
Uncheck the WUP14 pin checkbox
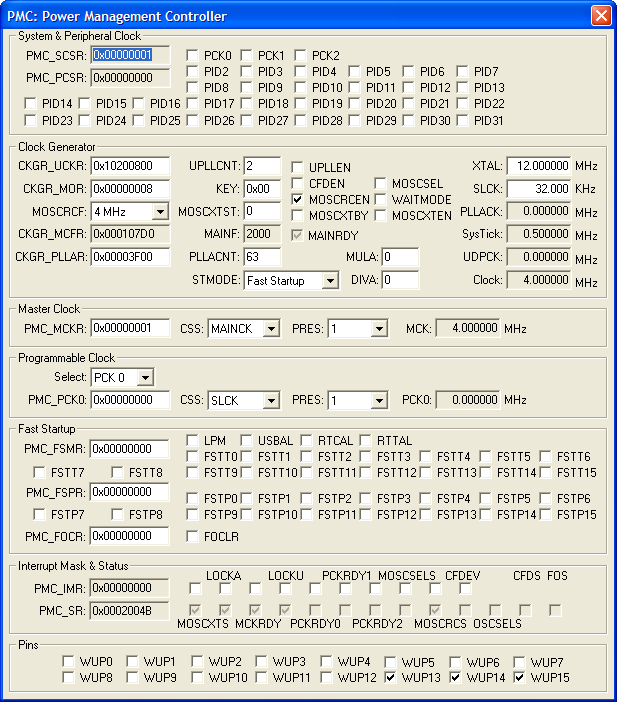(455, 678)
